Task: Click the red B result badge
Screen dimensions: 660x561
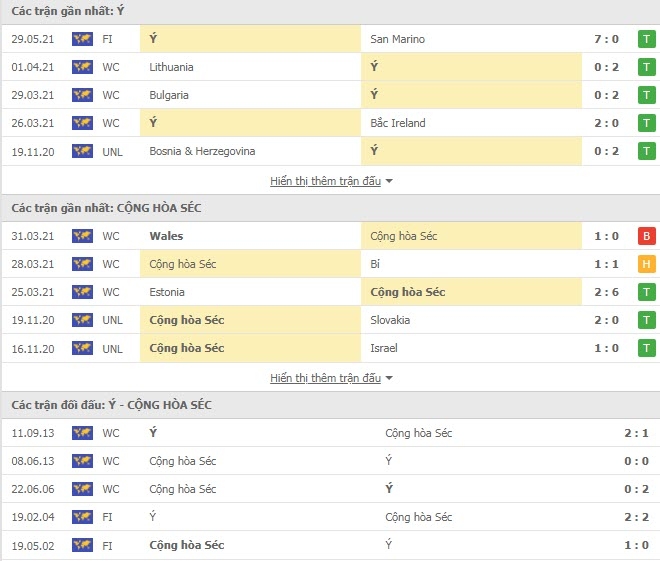Action: pos(647,236)
